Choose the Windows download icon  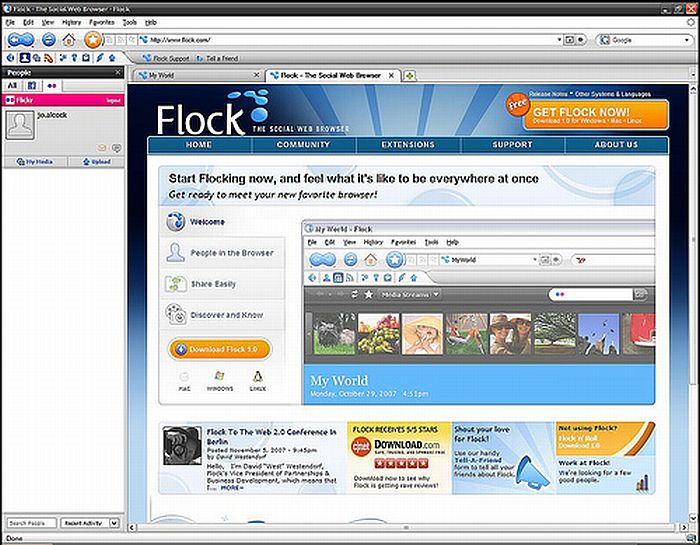[x=220, y=381]
